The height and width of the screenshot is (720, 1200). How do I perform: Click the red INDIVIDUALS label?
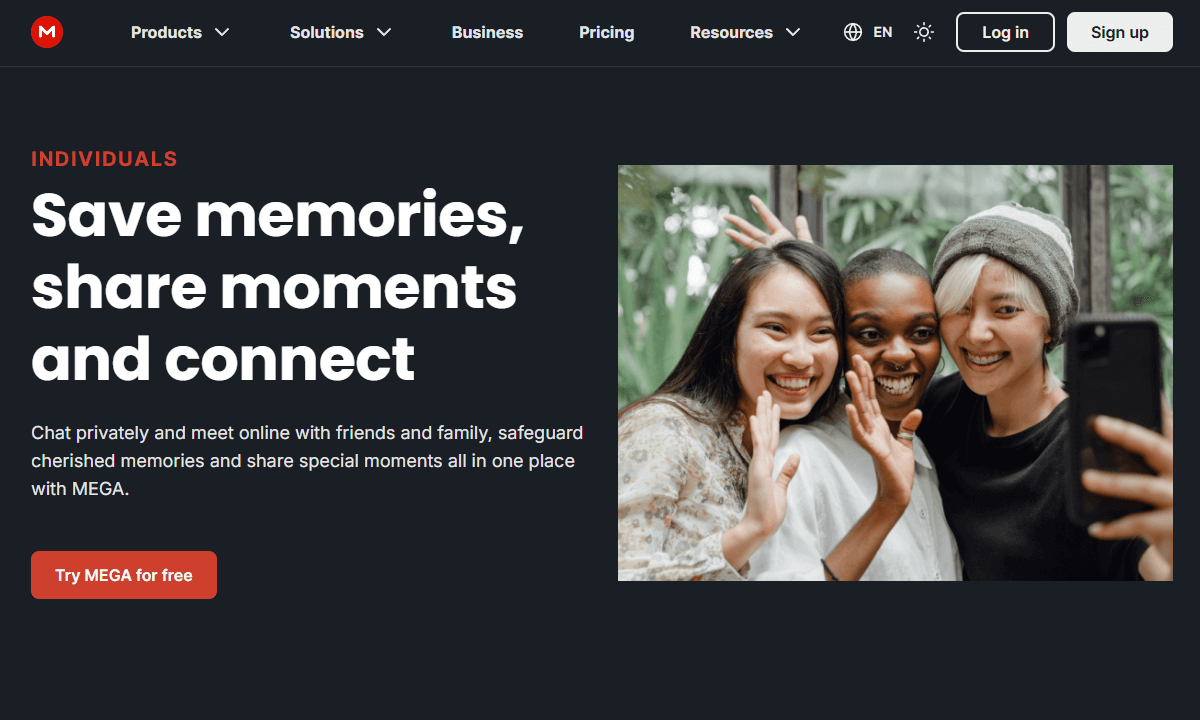pos(104,159)
